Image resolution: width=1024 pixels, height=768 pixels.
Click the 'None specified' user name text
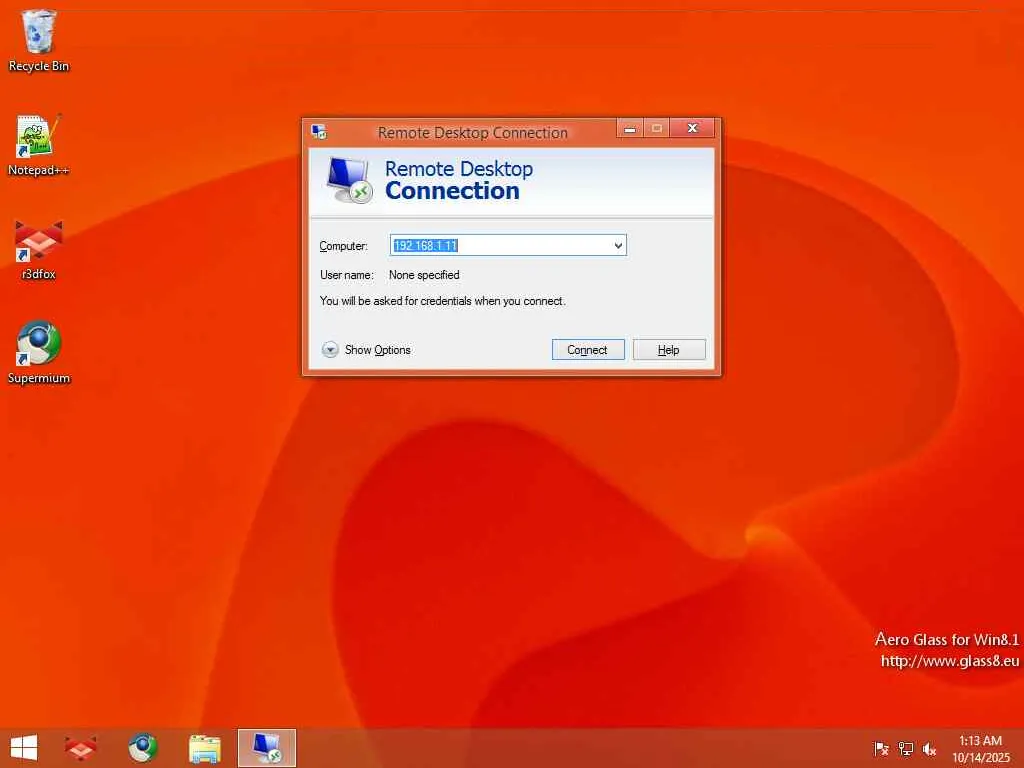(x=424, y=275)
